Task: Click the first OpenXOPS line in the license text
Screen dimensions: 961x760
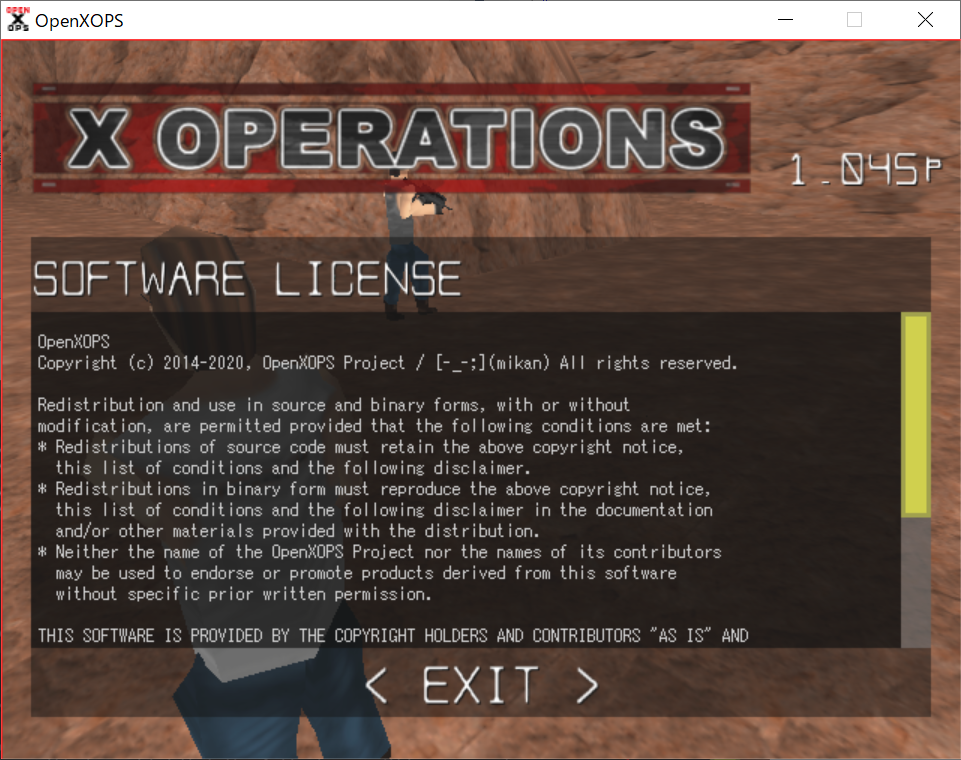Action: tap(74, 341)
